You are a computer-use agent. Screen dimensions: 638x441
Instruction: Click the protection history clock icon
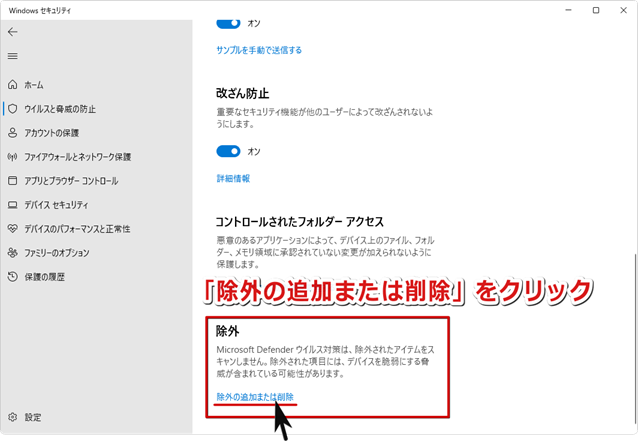[13, 277]
